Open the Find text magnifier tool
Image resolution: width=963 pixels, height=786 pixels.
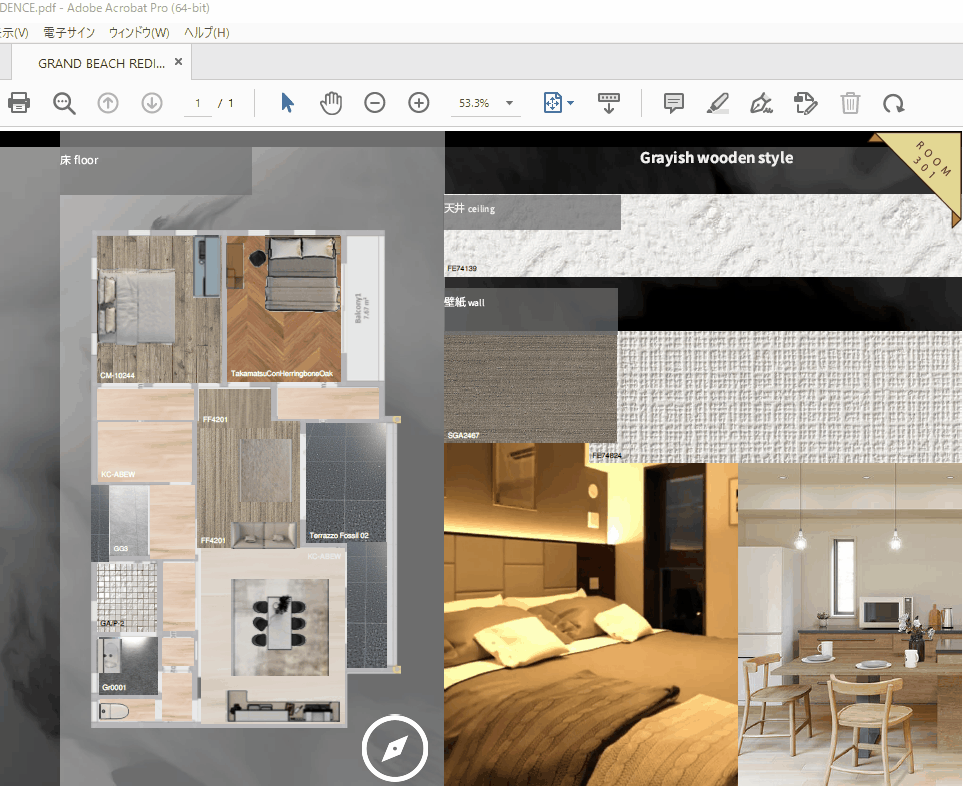point(65,103)
